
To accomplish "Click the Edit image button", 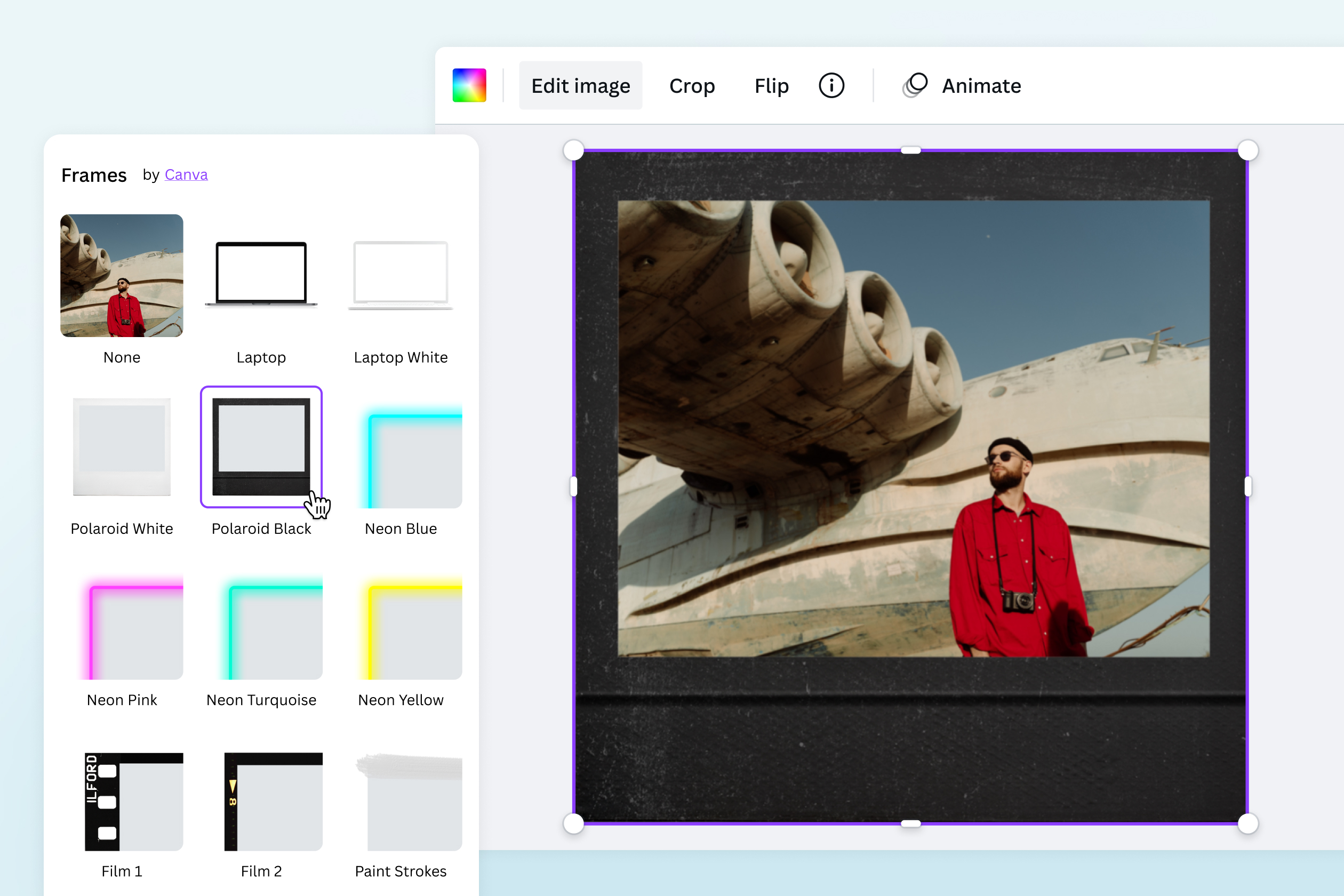I will (x=580, y=85).
